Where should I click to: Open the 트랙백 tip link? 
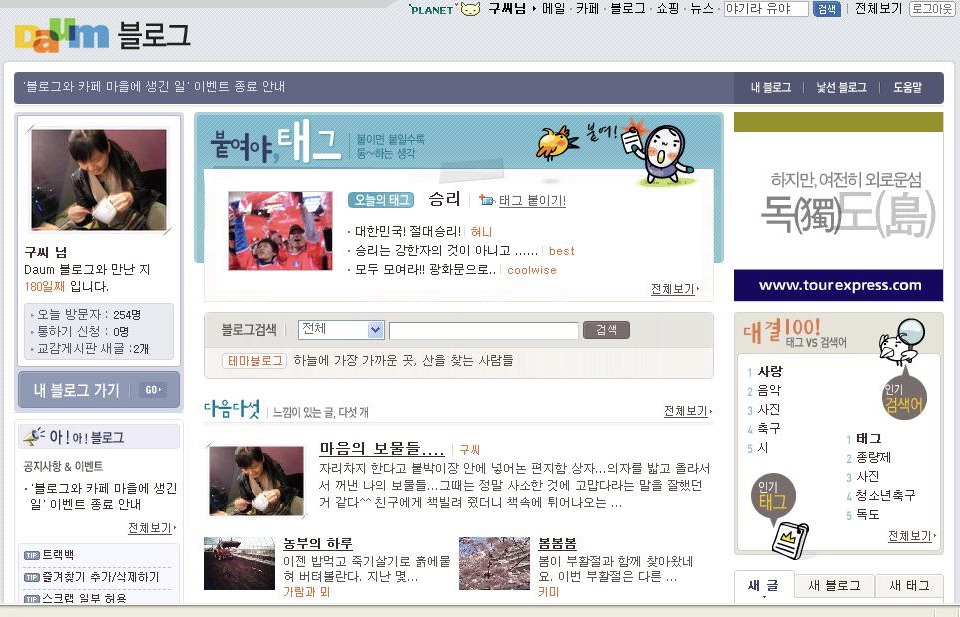[58, 555]
